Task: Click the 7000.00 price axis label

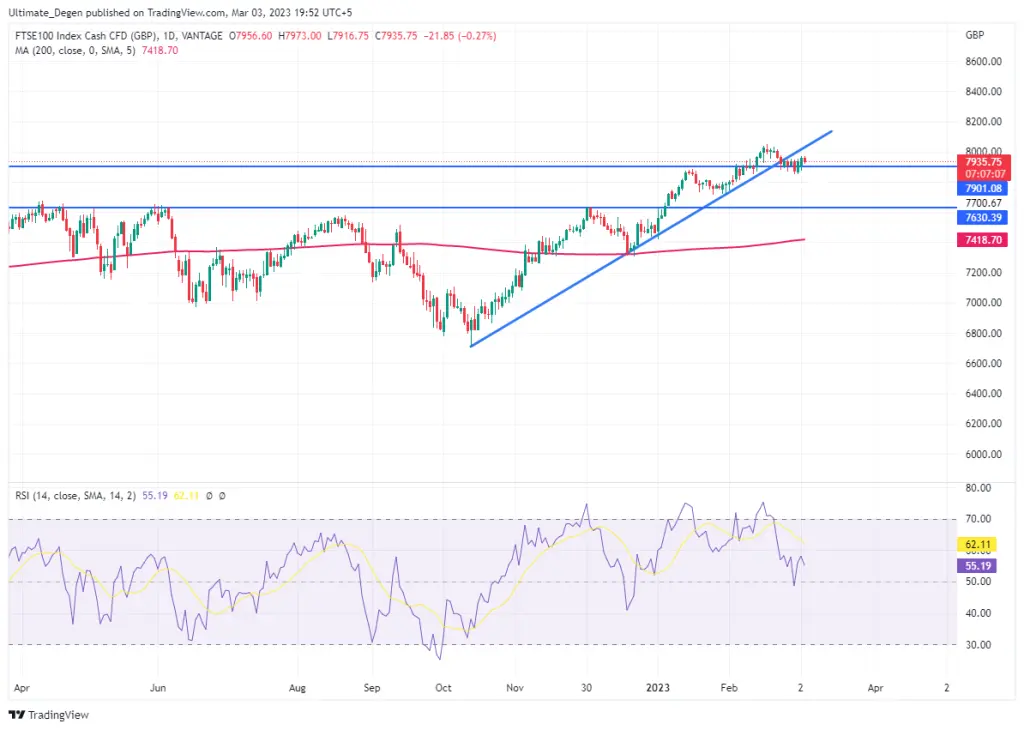Action: click(984, 302)
